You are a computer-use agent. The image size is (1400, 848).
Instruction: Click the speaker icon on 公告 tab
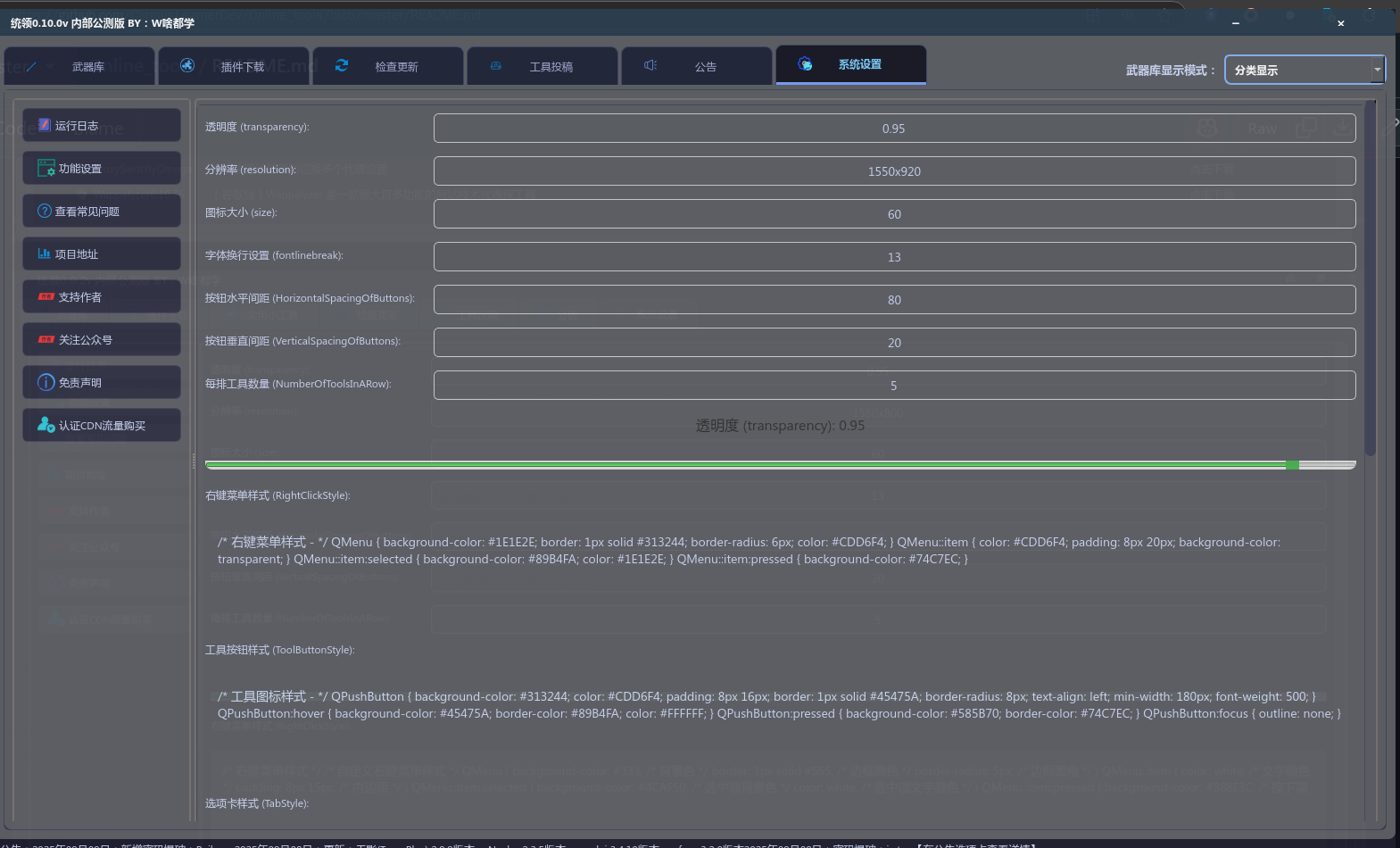click(x=650, y=65)
